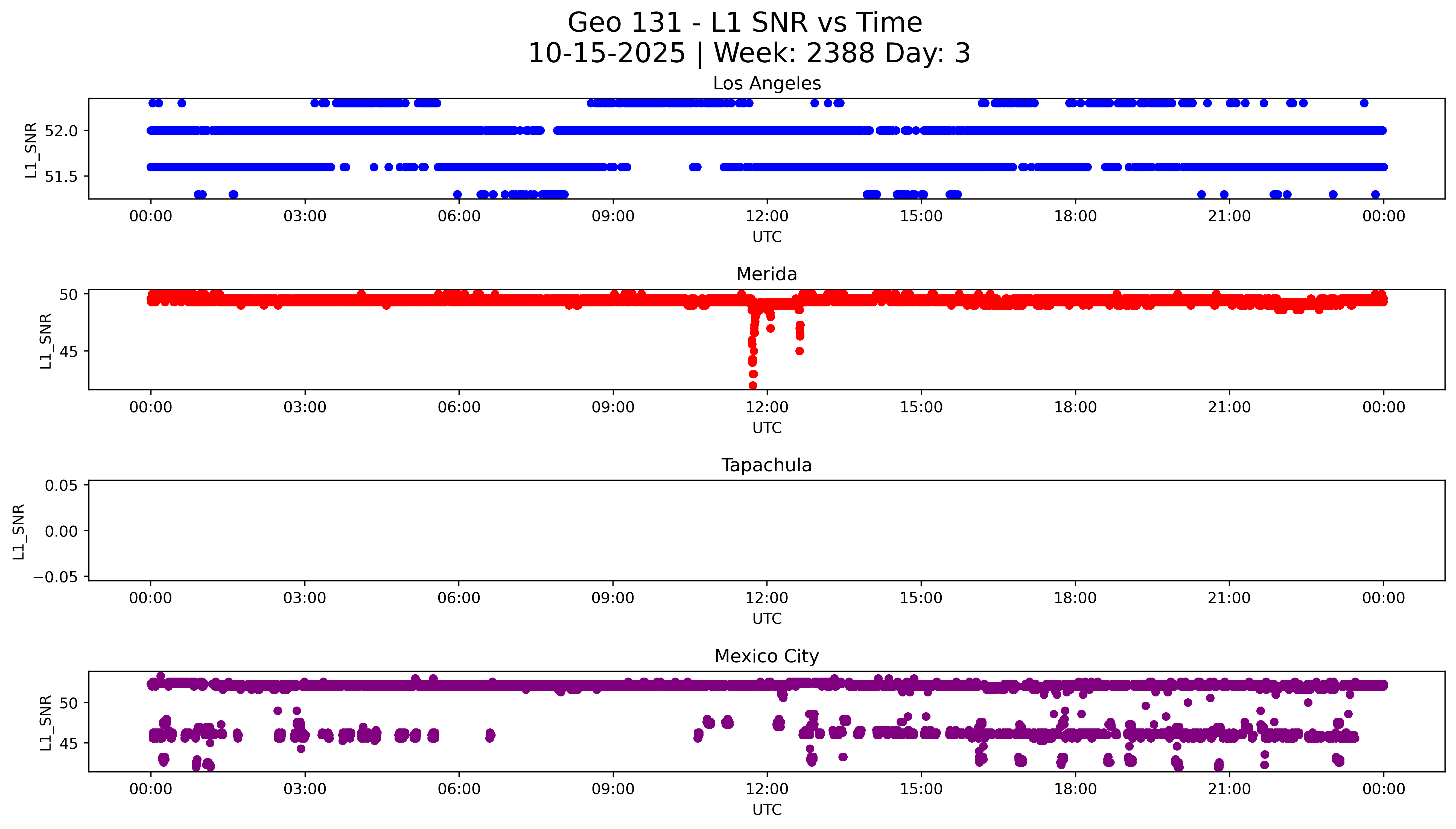The image size is (1456, 829).
Task: Click the 03:00 tick label under the Mexico City plot
Action: tap(305, 789)
